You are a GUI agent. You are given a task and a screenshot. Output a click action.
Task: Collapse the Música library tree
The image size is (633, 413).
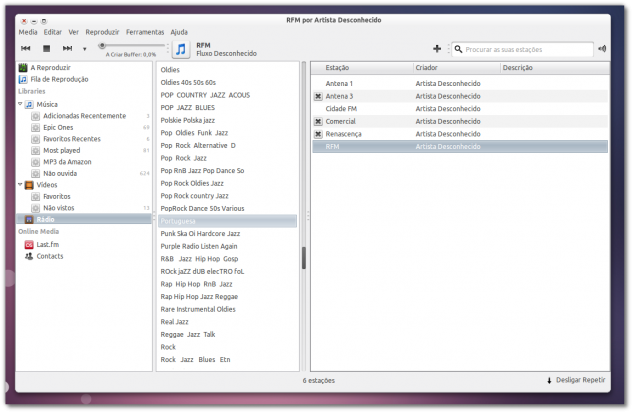(x=20, y=104)
